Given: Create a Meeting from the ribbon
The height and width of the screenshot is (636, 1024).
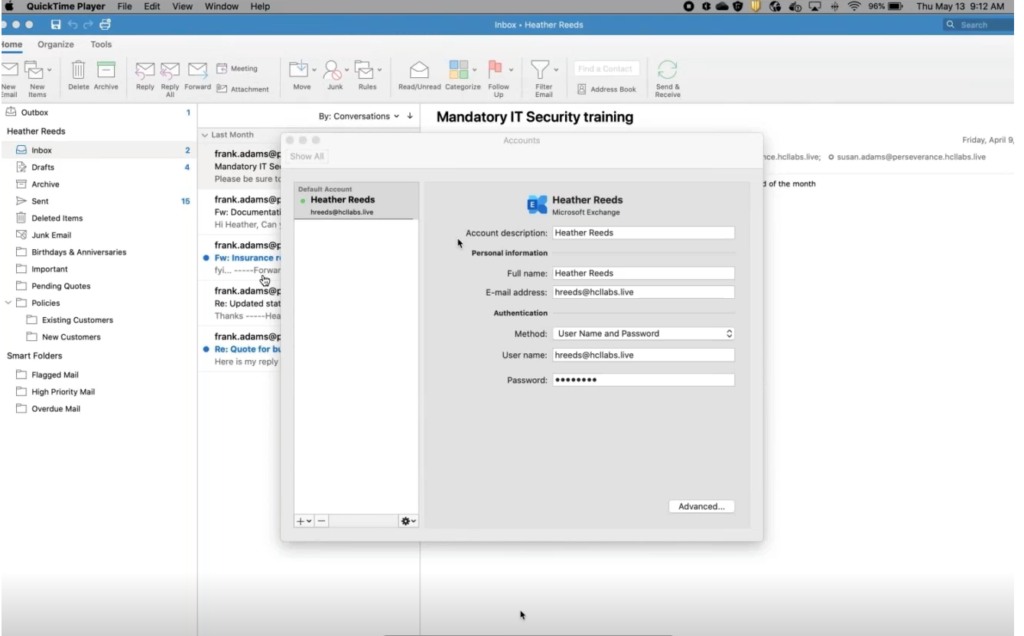Looking at the screenshot, I should click(x=237, y=68).
